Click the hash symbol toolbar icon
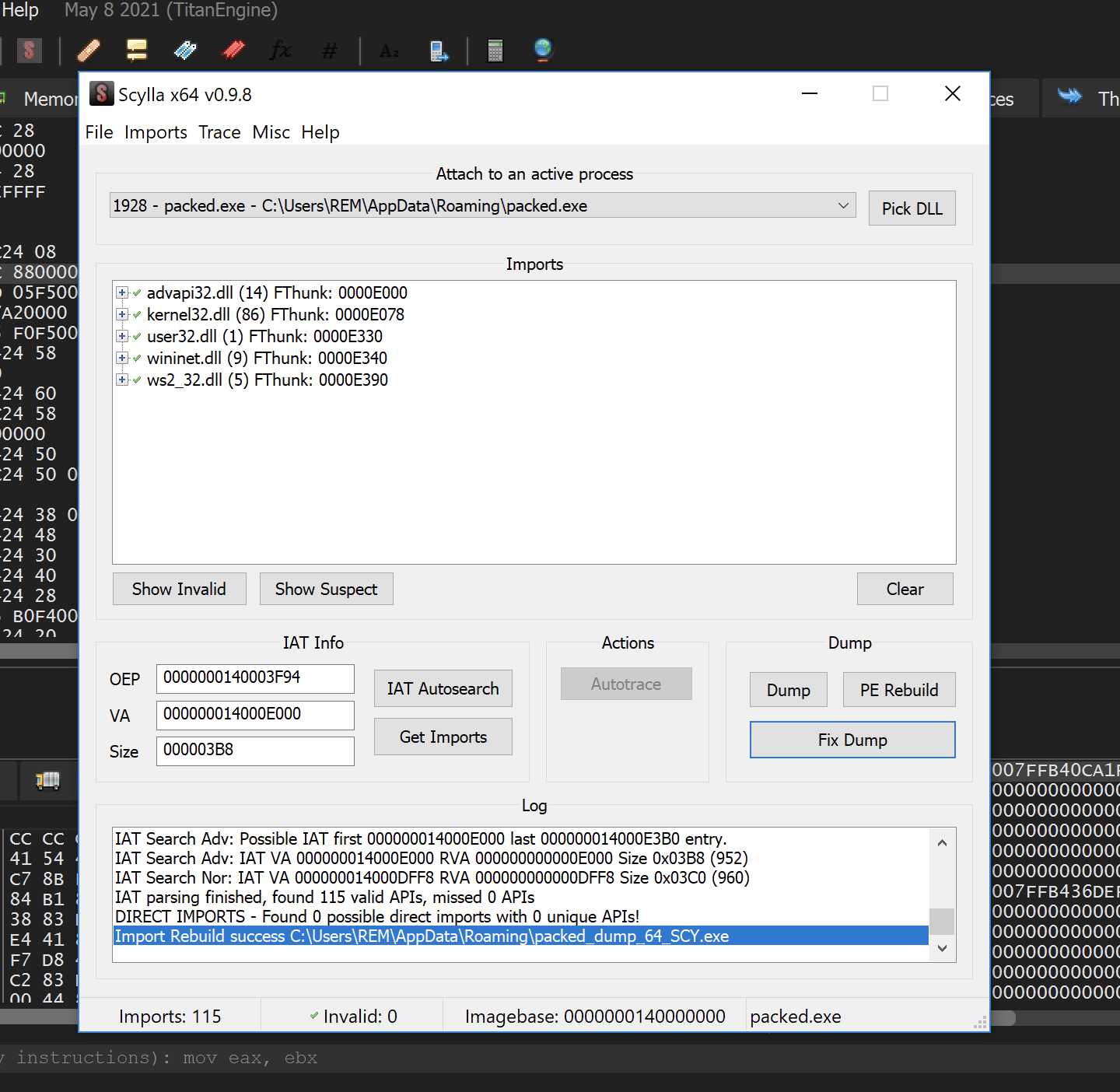 click(330, 51)
